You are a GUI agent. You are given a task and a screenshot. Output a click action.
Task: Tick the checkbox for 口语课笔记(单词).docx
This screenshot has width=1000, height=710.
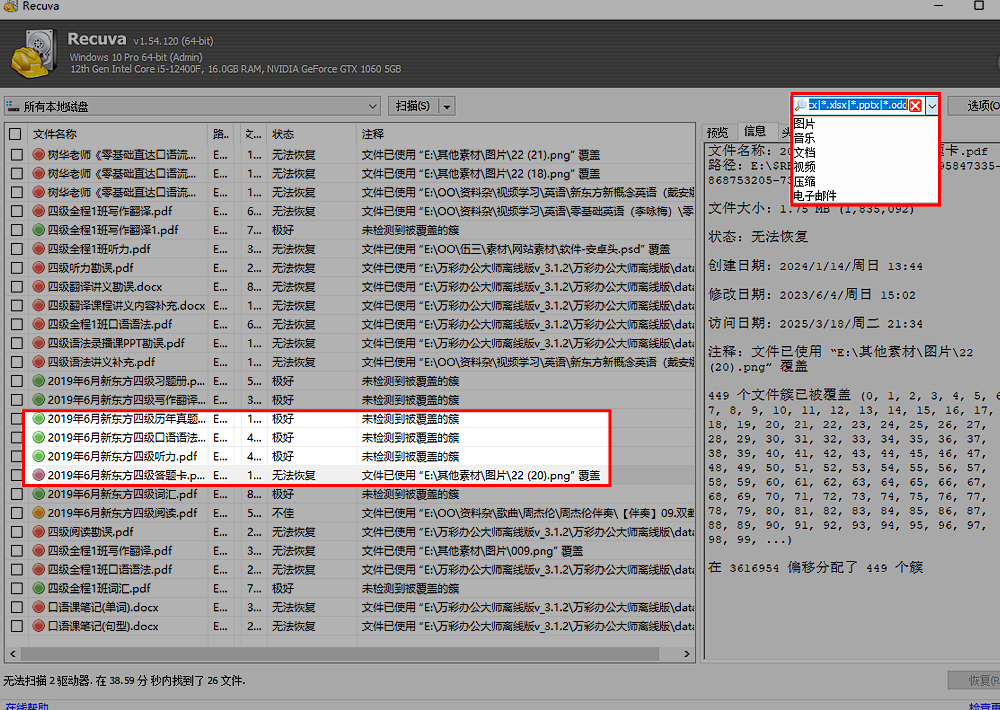[17, 607]
